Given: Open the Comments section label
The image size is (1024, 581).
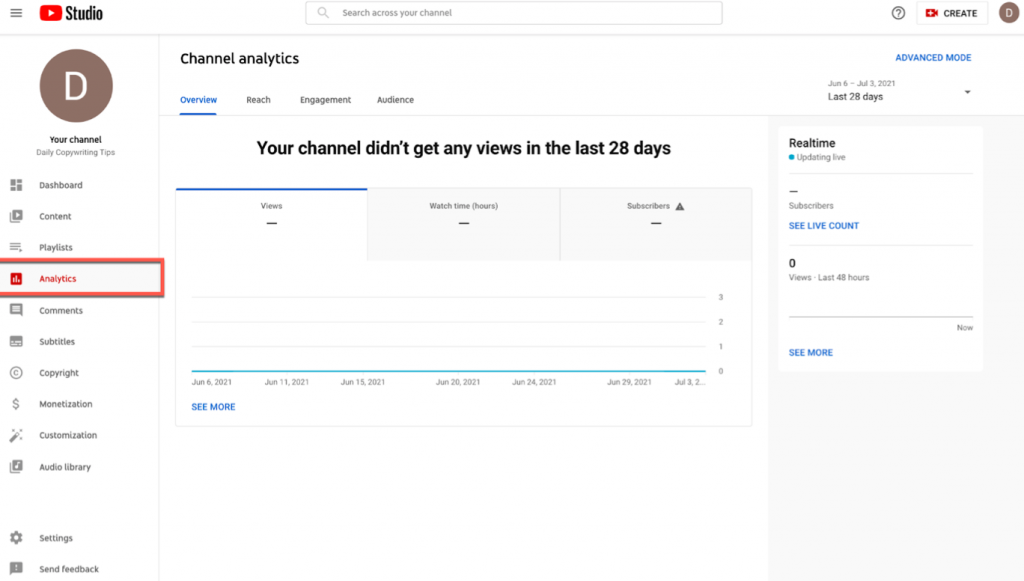Looking at the screenshot, I should [61, 311].
